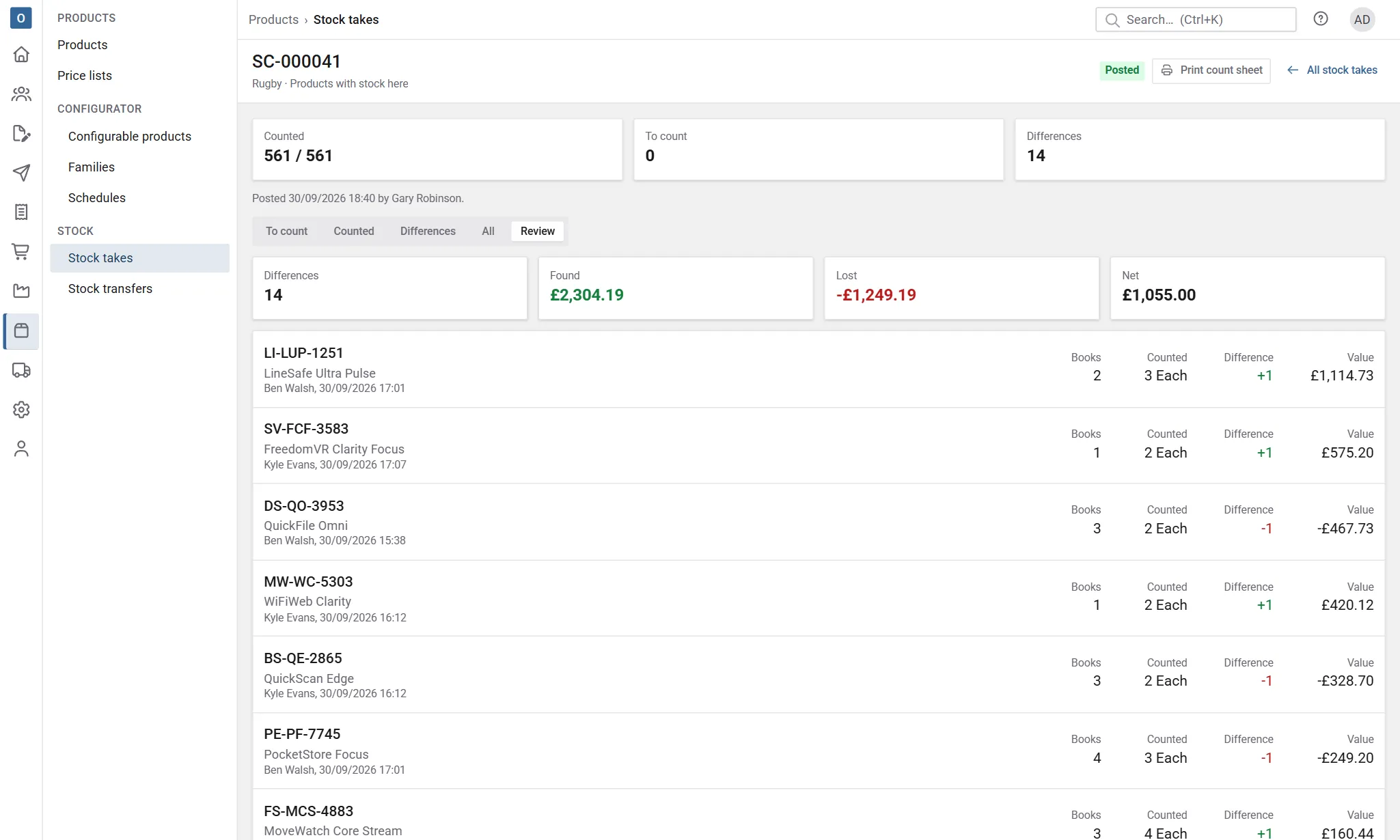1400x840 pixels.
Task: Open the factory icon in sidebar
Action: (x=21, y=291)
